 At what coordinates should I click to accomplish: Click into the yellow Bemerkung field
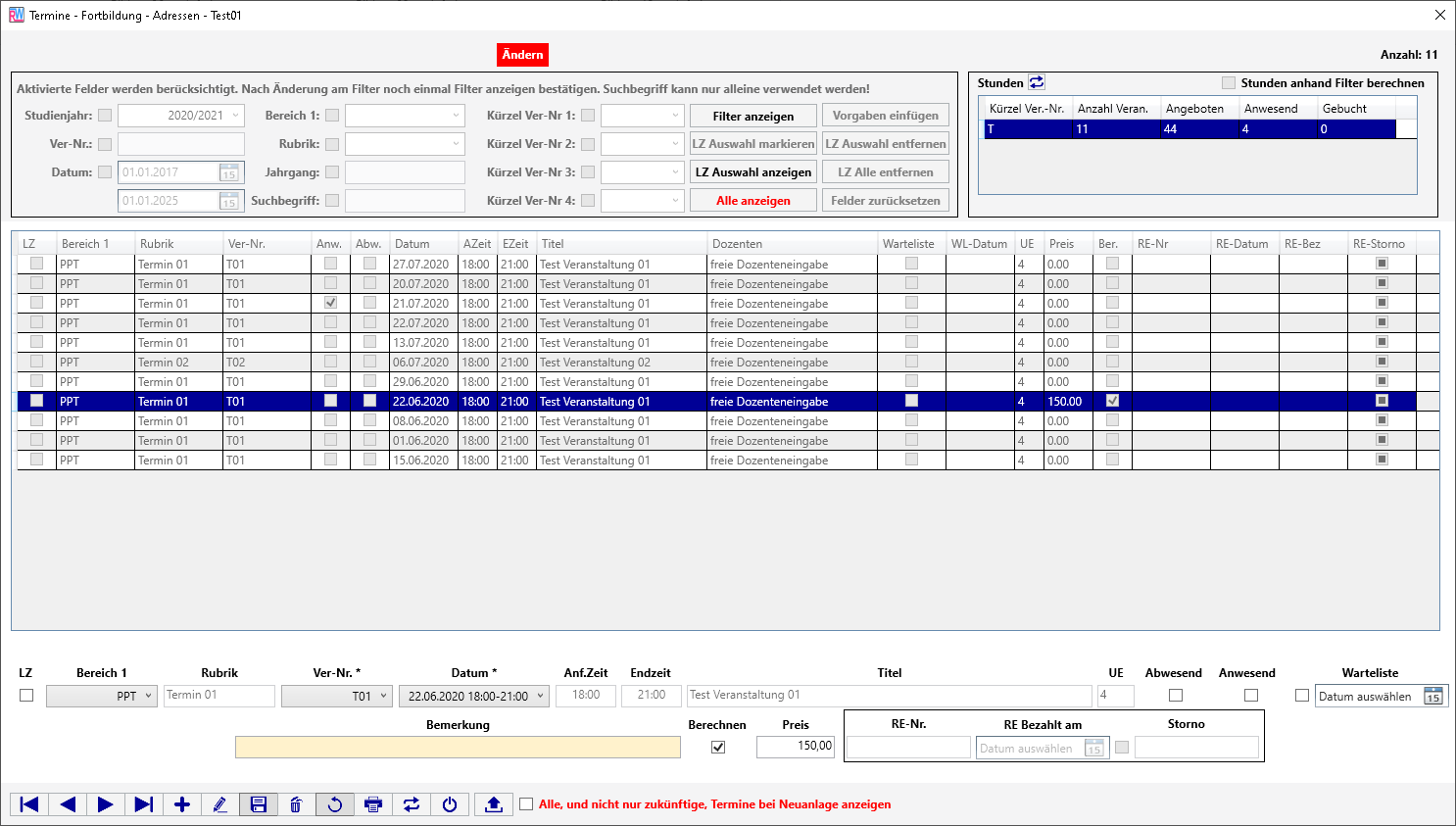(458, 747)
